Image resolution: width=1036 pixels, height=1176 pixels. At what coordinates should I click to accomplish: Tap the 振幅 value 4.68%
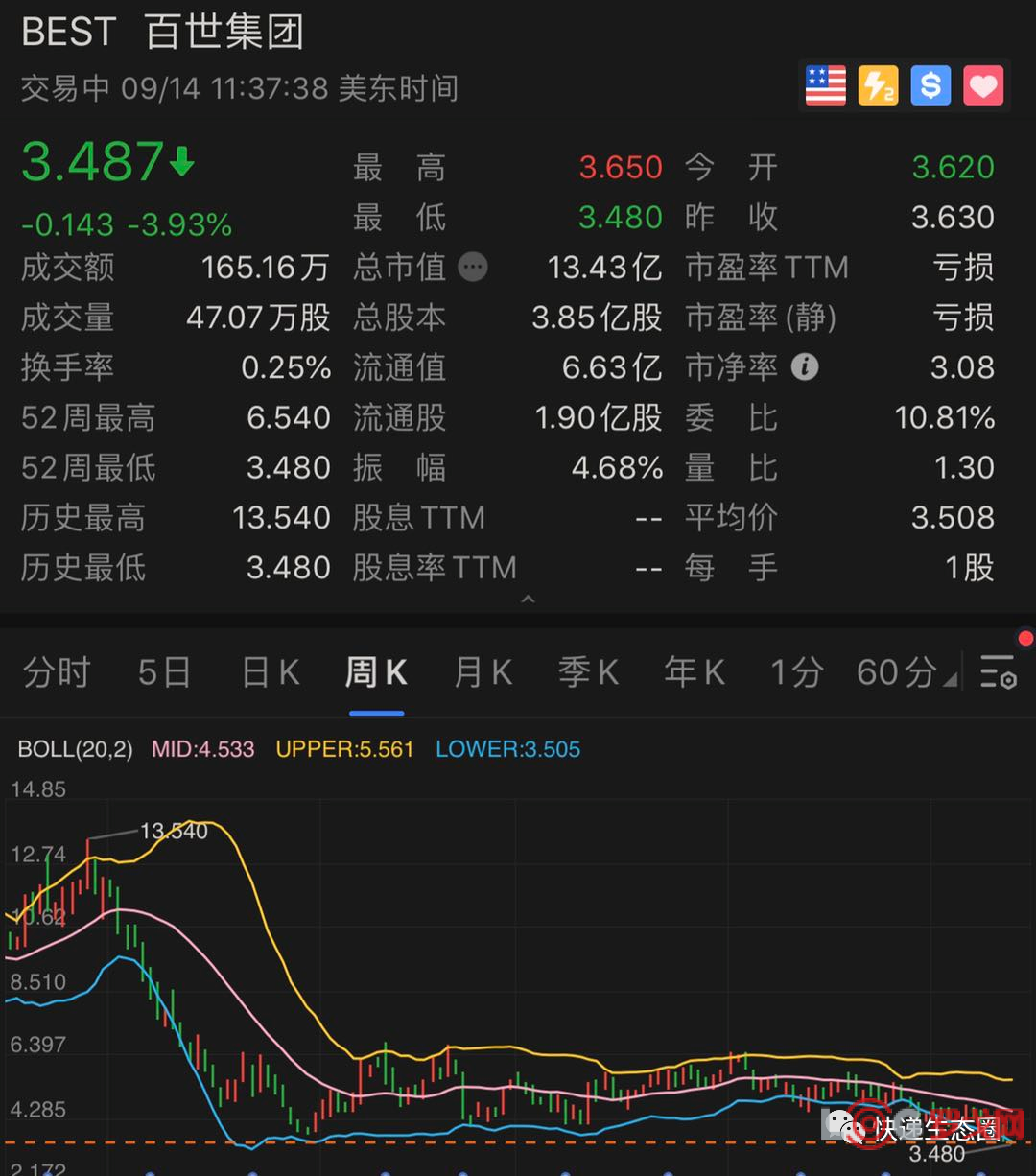[x=617, y=467]
